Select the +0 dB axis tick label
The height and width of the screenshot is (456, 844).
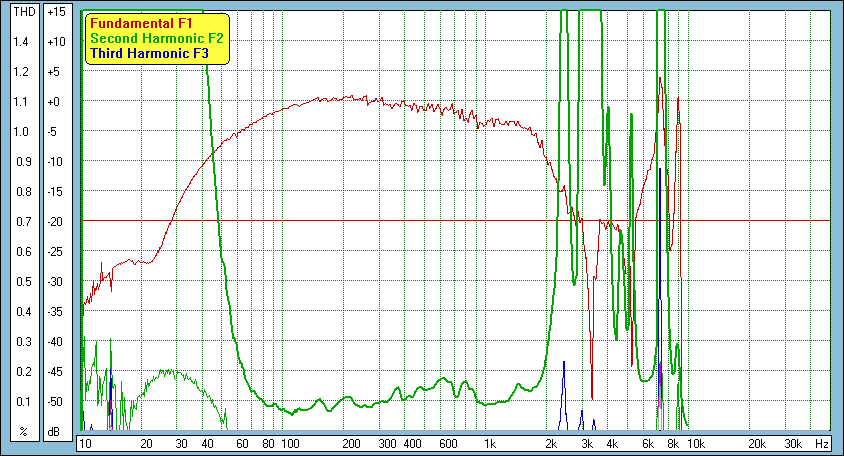tap(57, 102)
